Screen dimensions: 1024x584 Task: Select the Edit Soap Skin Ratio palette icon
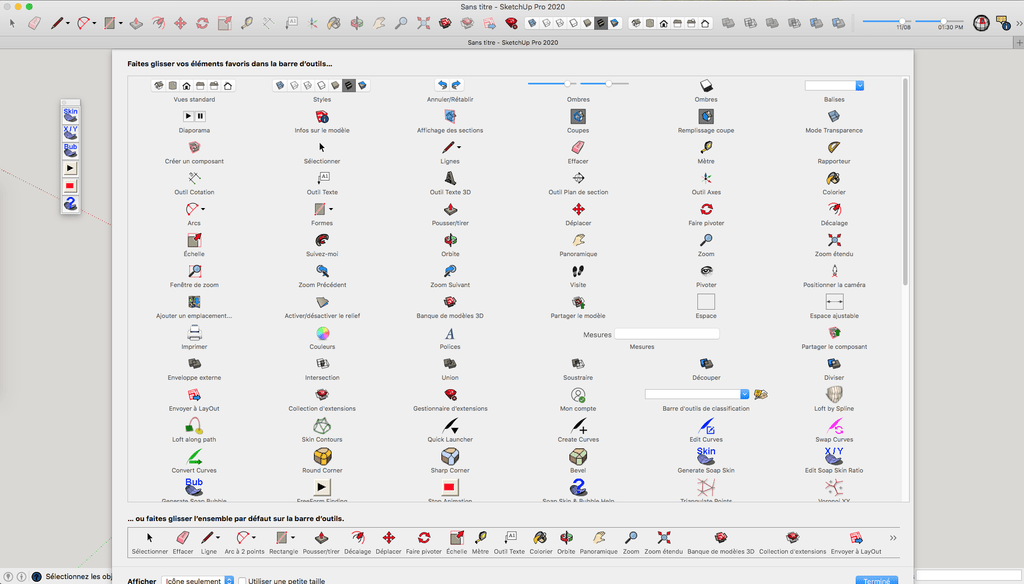tap(834, 456)
